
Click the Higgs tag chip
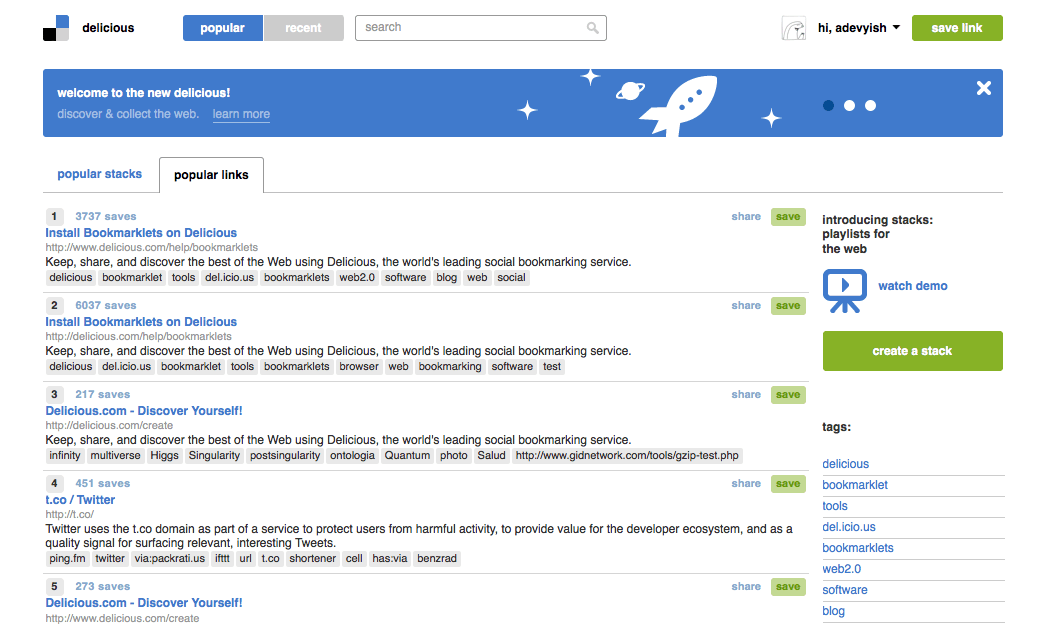click(165, 455)
